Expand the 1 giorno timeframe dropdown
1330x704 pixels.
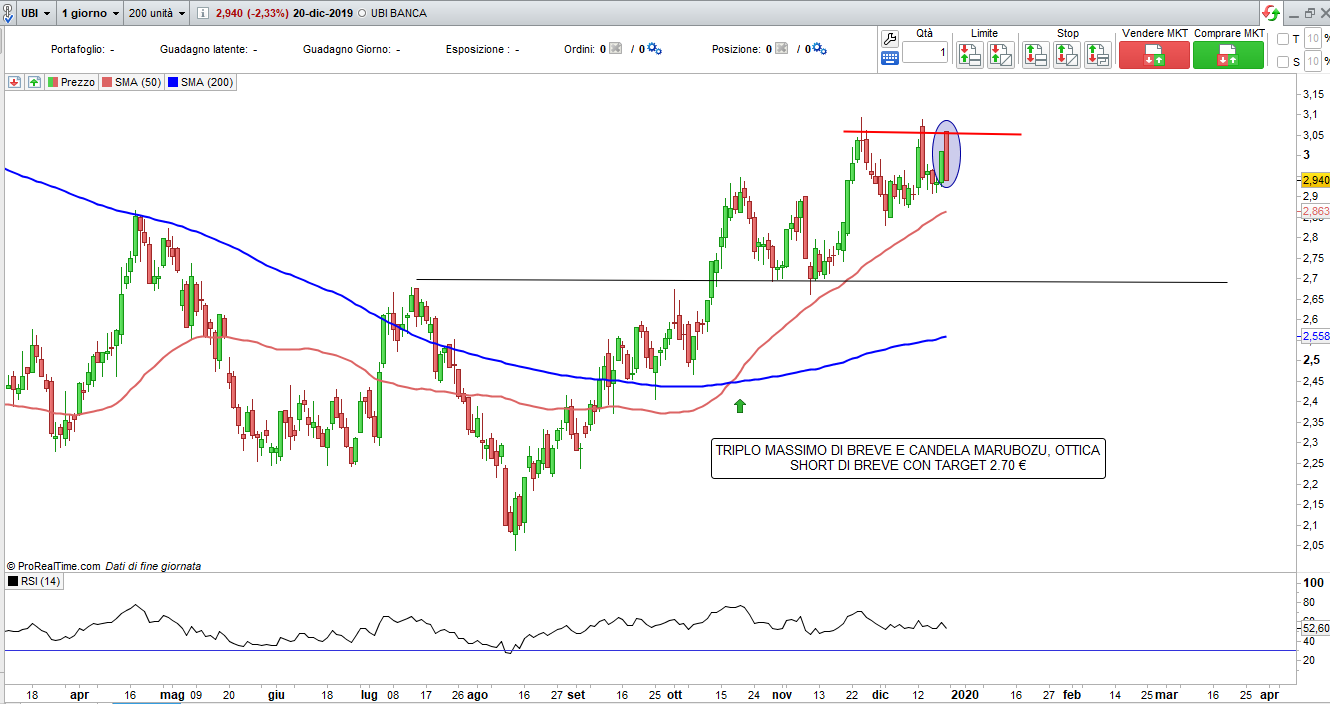coord(90,14)
